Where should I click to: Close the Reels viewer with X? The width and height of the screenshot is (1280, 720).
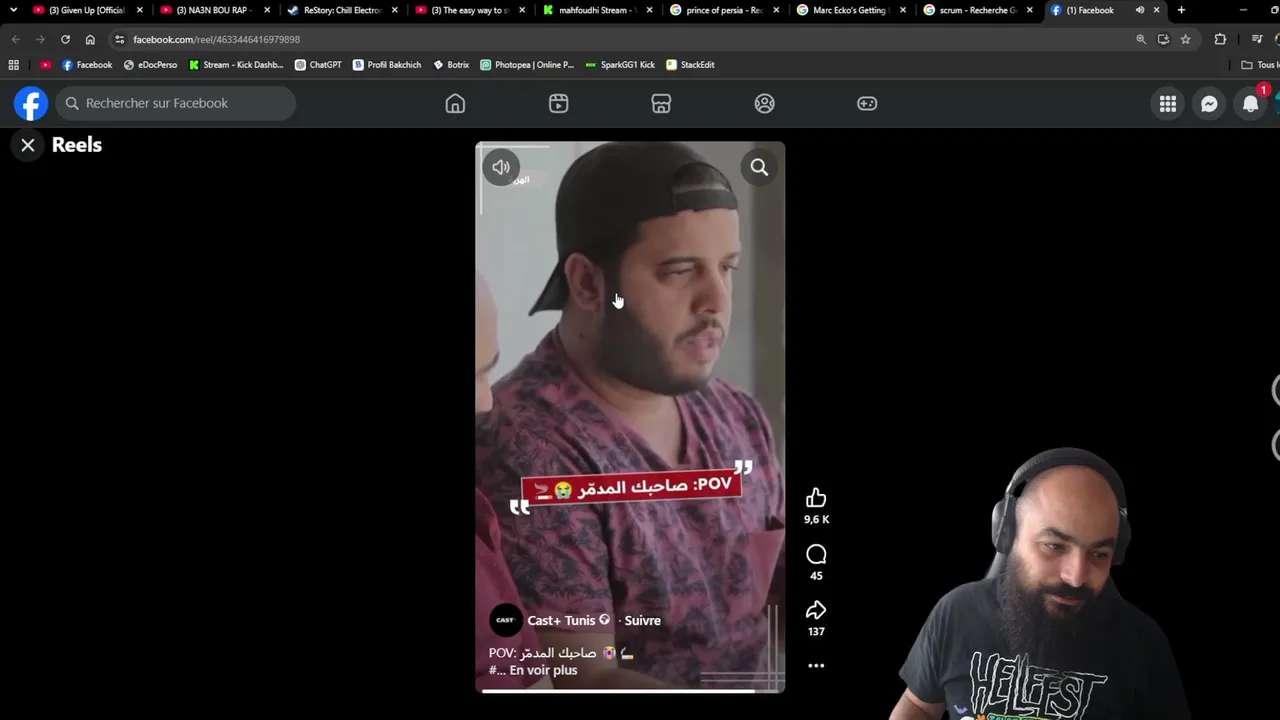28,145
